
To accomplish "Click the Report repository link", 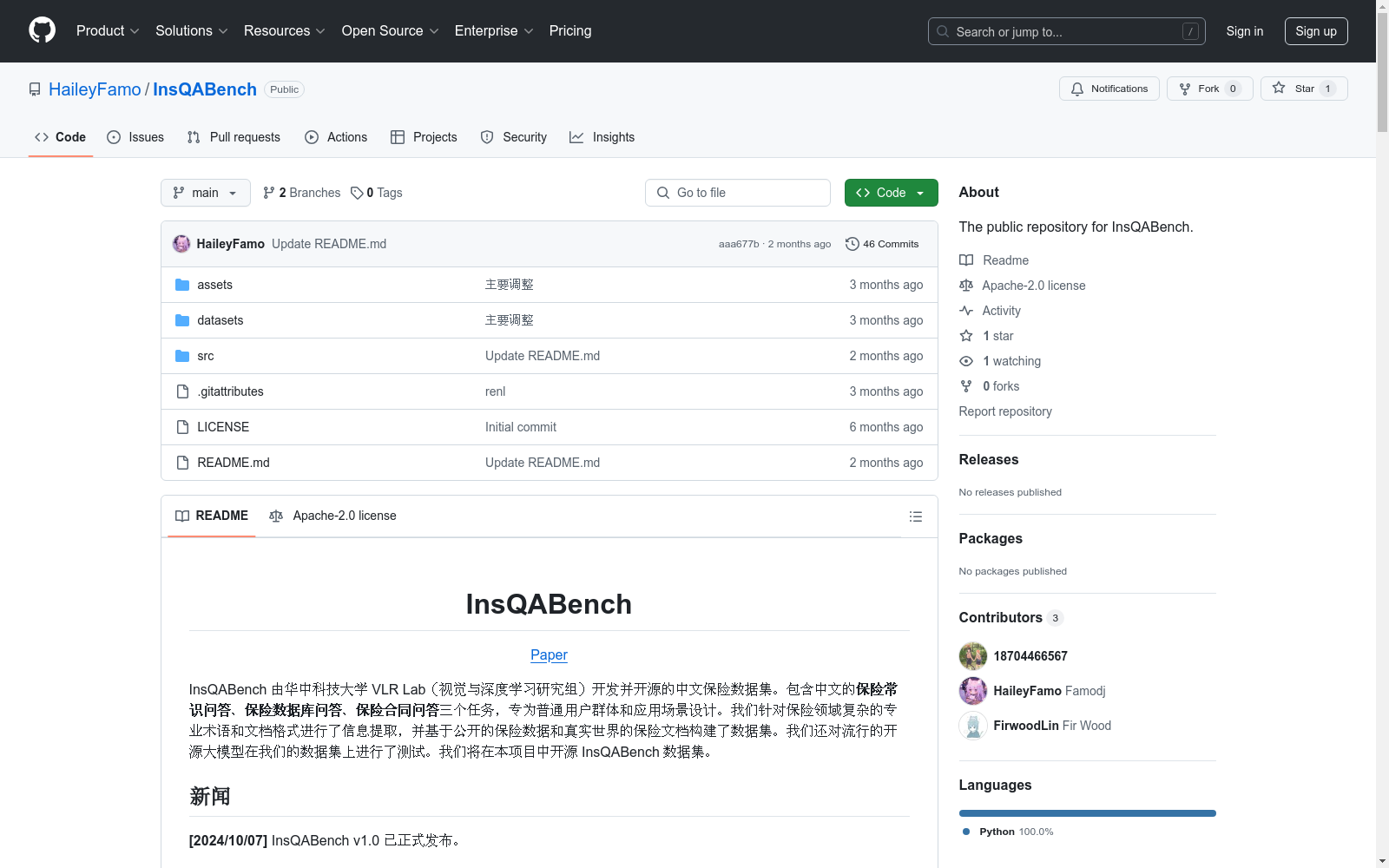I will [x=1005, y=411].
